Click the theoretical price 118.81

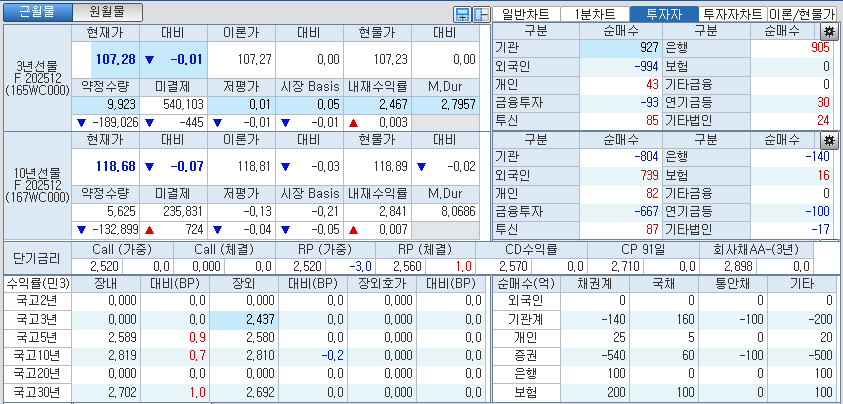coord(255,166)
